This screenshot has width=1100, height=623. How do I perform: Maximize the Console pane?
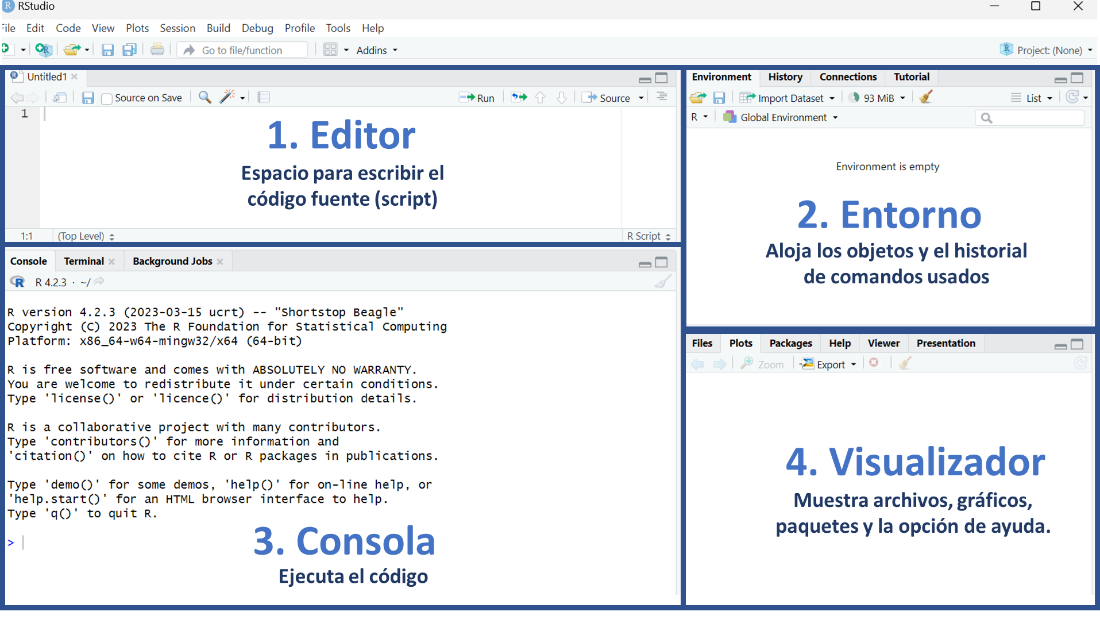click(662, 262)
